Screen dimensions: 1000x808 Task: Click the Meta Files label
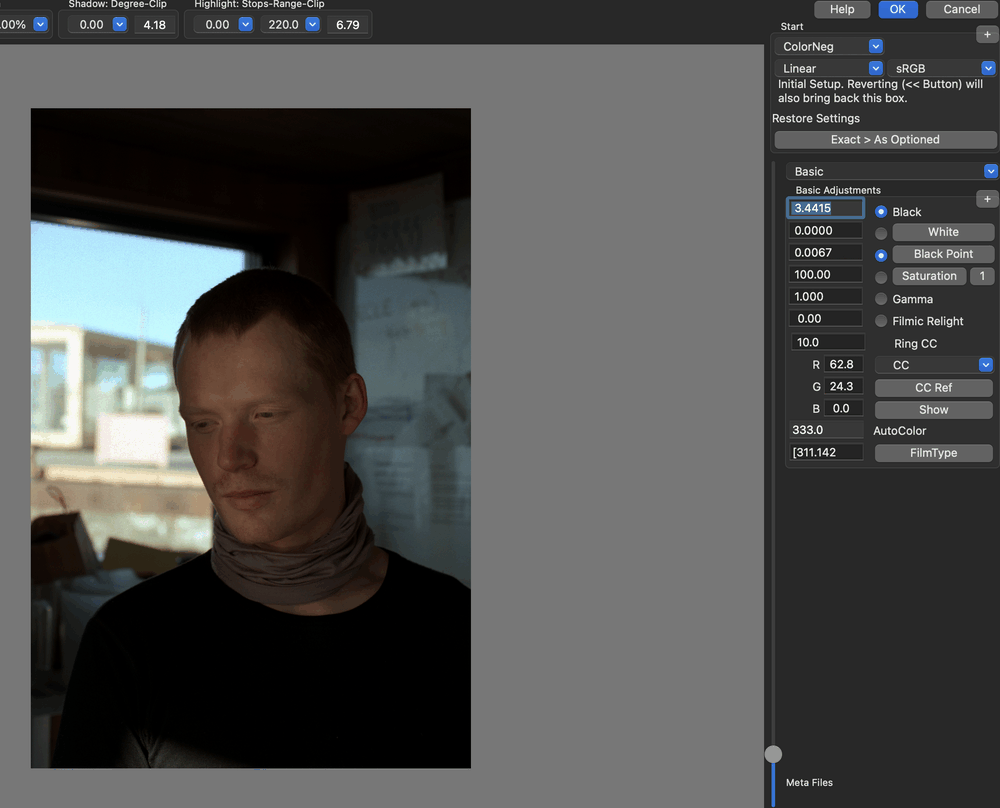click(809, 782)
